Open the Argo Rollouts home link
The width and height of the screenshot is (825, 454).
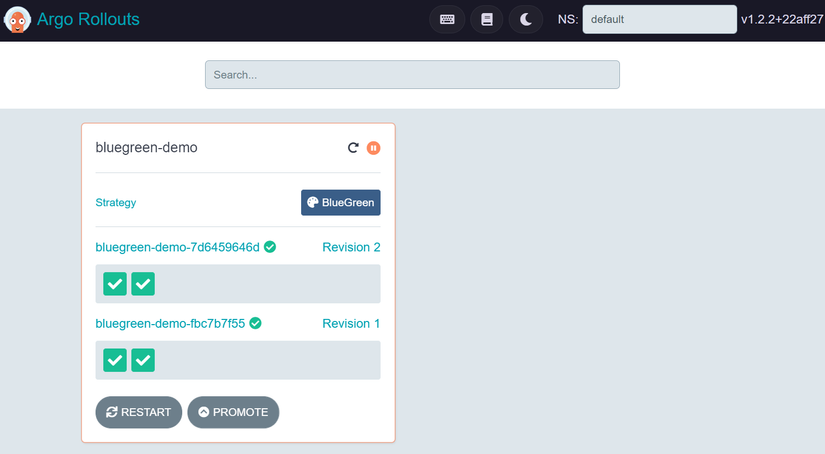(x=88, y=19)
